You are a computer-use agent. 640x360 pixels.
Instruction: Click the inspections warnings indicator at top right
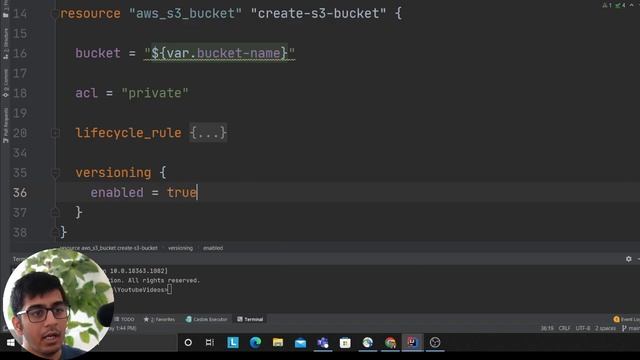[614, 5]
